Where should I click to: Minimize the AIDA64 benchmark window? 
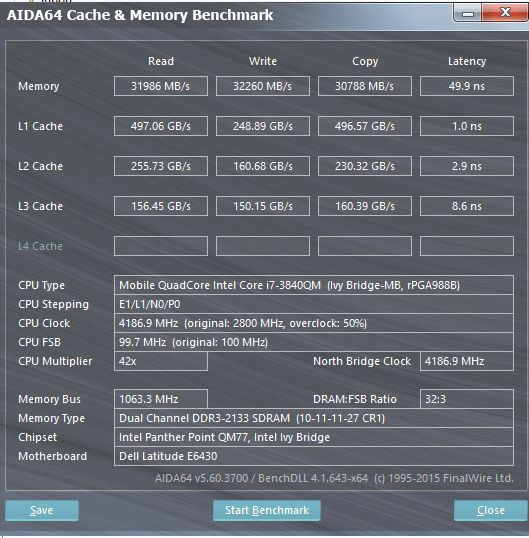[467, 13]
